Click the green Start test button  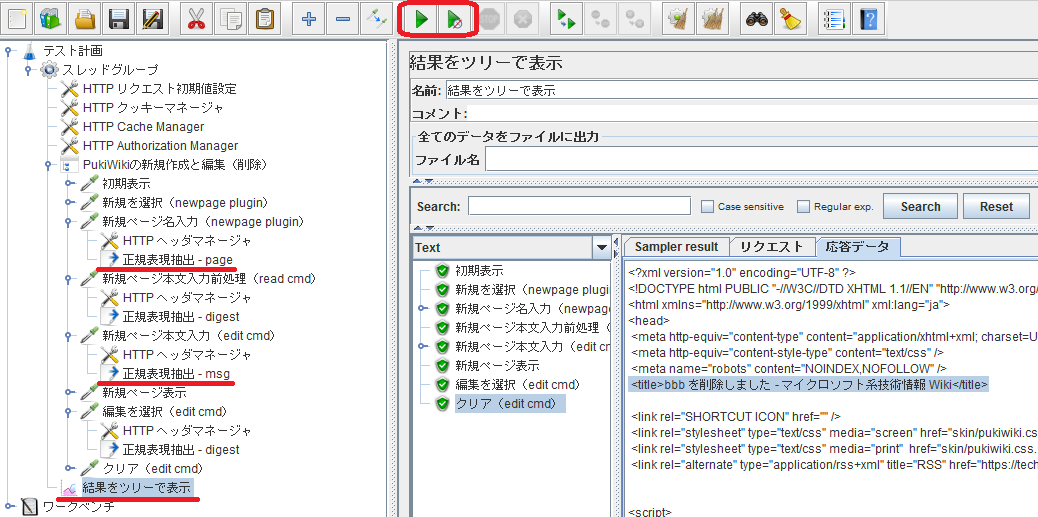pos(422,18)
